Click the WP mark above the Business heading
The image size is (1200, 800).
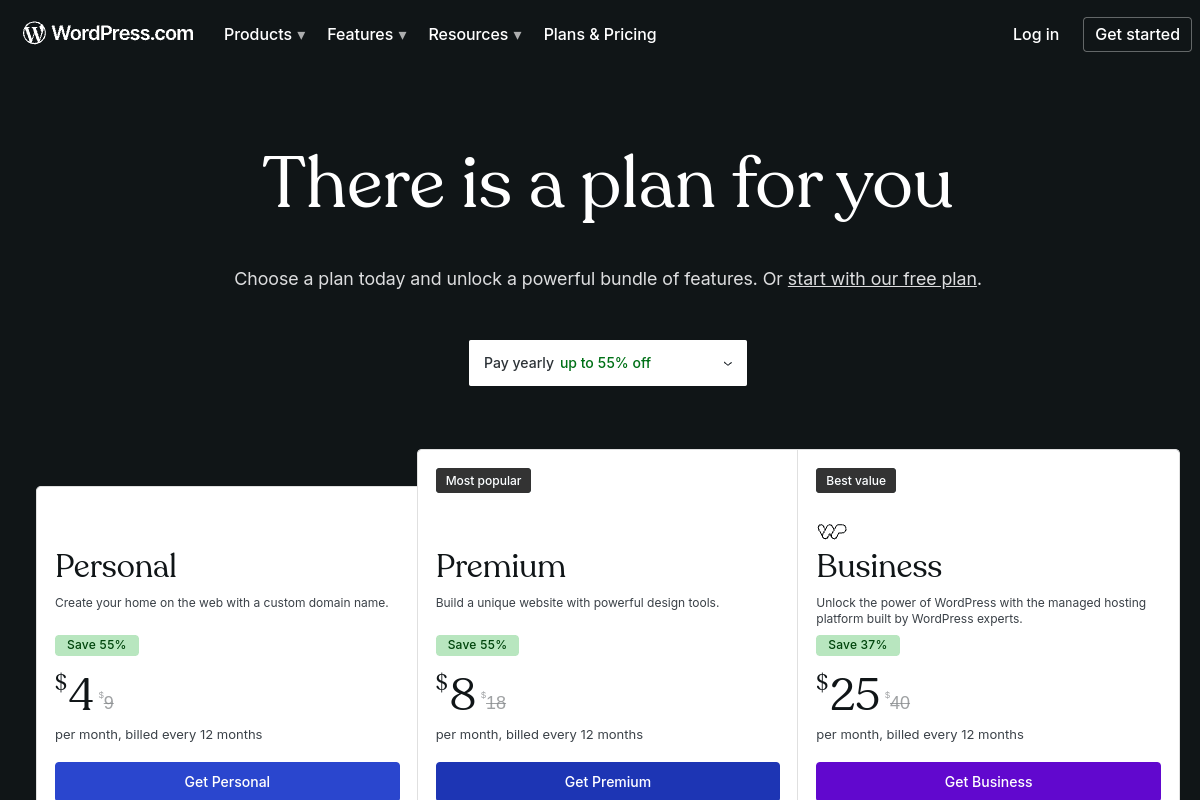(x=832, y=531)
